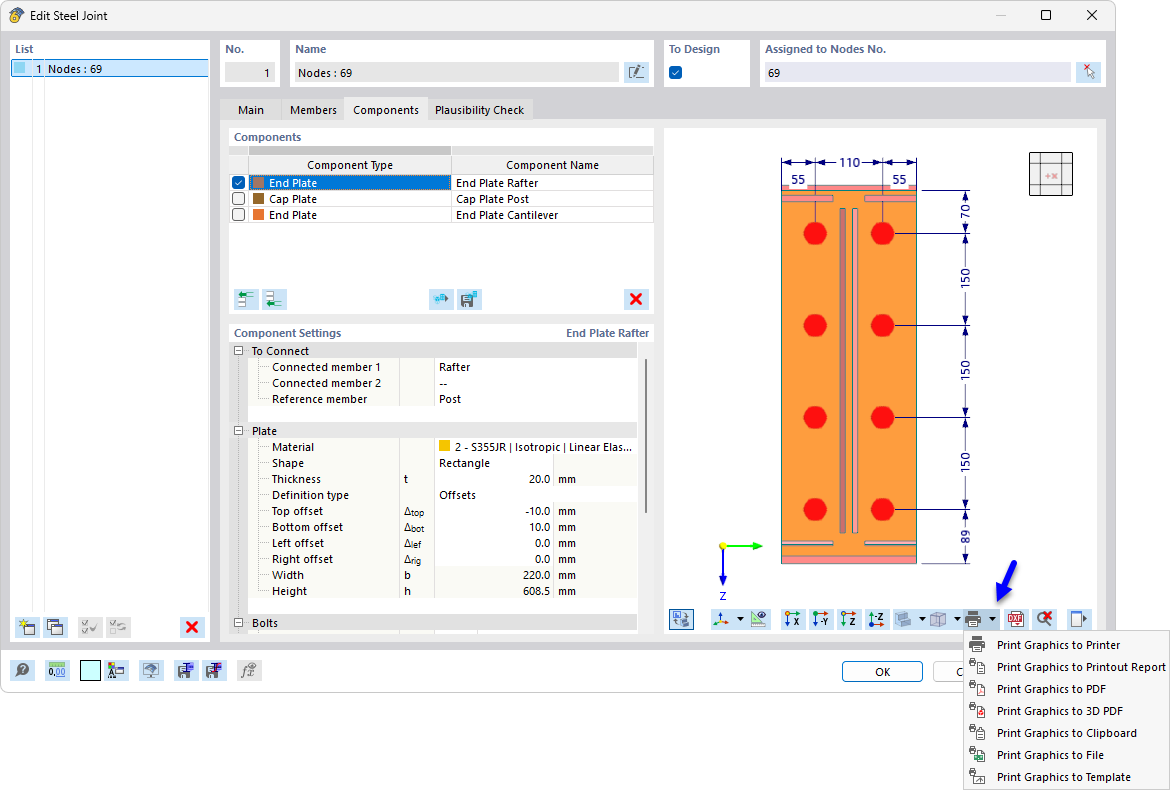Click the formula fx icon in bottom bar
This screenshot has height=790, width=1170.
click(x=248, y=670)
